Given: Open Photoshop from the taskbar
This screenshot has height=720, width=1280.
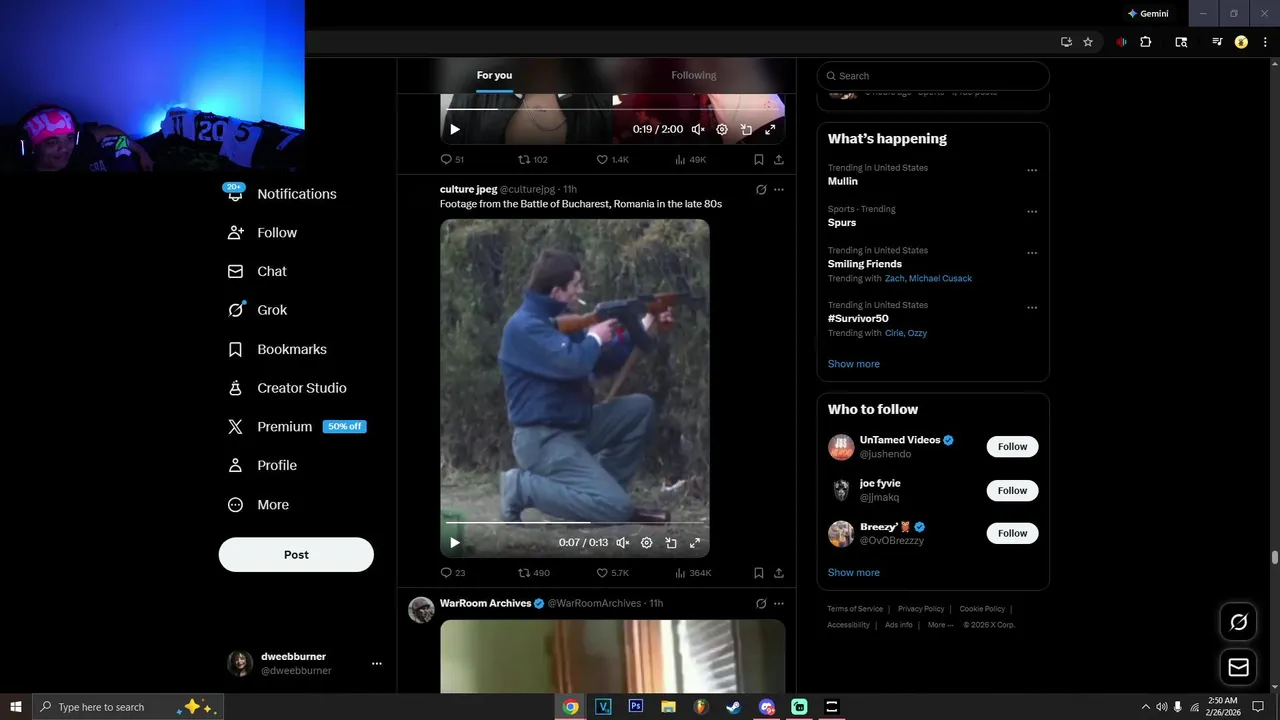Looking at the screenshot, I should click(x=635, y=707).
